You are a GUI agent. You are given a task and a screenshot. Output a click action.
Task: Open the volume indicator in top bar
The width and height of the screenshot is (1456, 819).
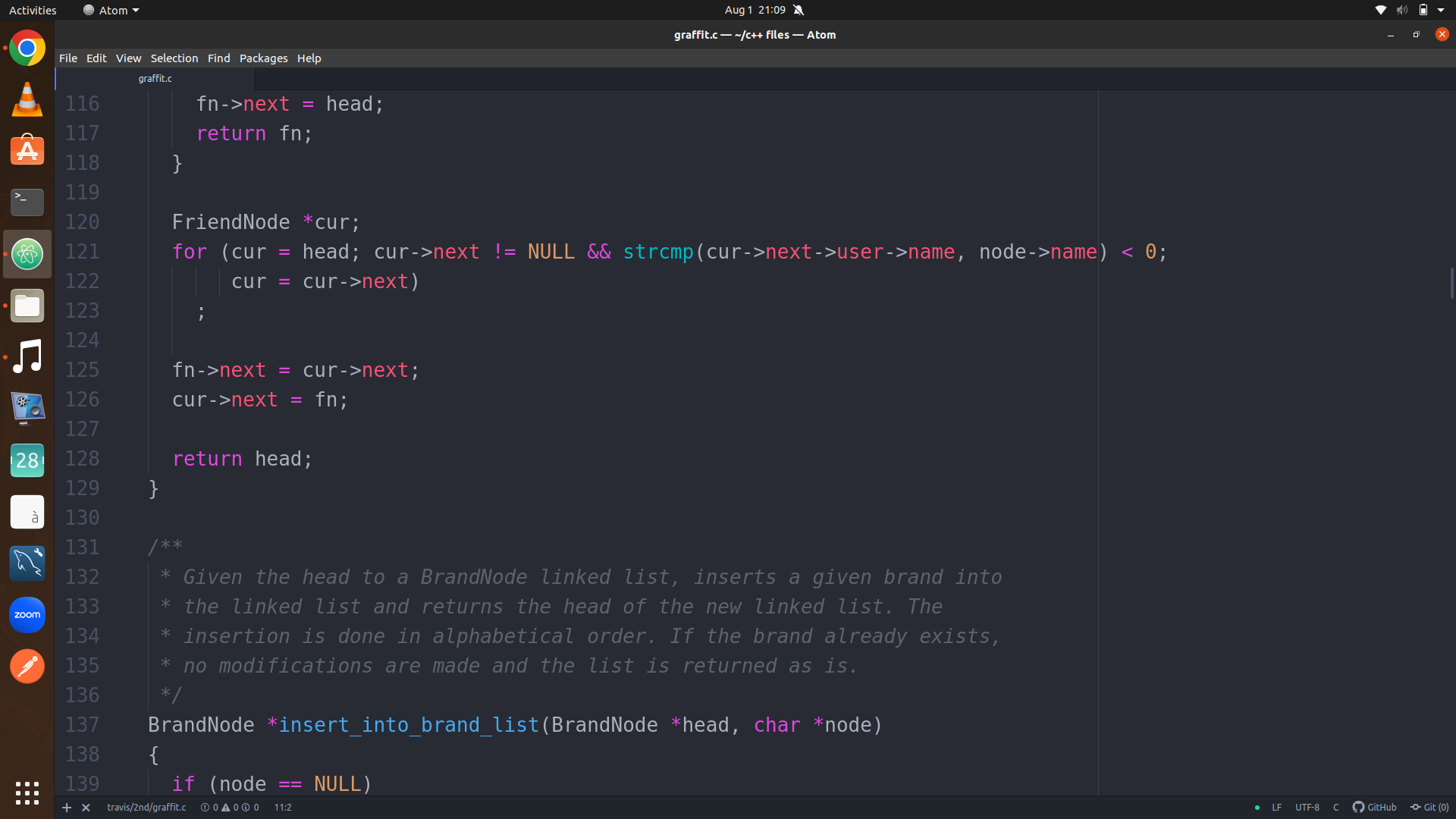point(1402,10)
